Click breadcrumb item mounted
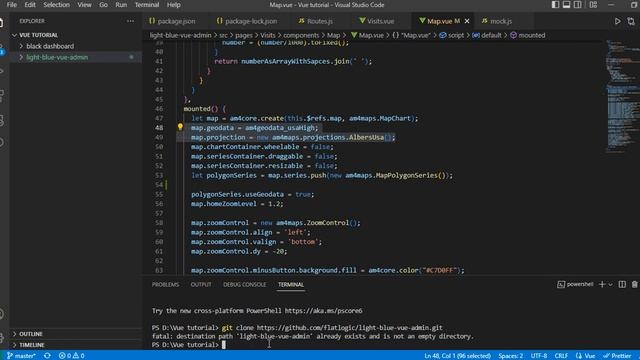Viewport: 640px width, 360px height. click(528, 35)
